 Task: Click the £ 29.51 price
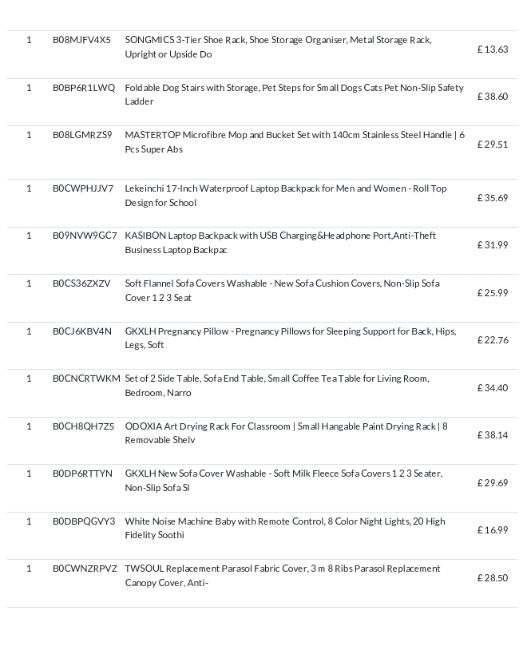pyautogui.click(x=492, y=144)
